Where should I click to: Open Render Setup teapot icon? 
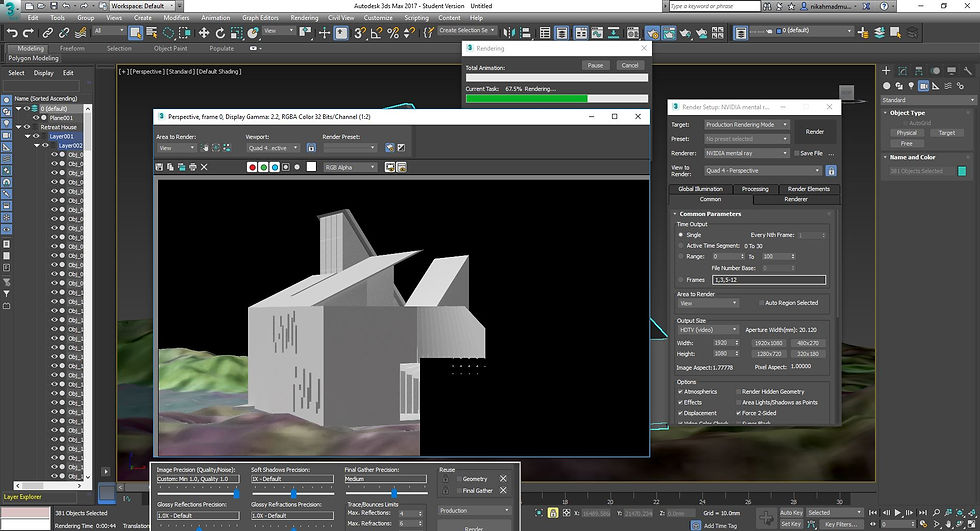pyautogui.click(x=651, y=32)
